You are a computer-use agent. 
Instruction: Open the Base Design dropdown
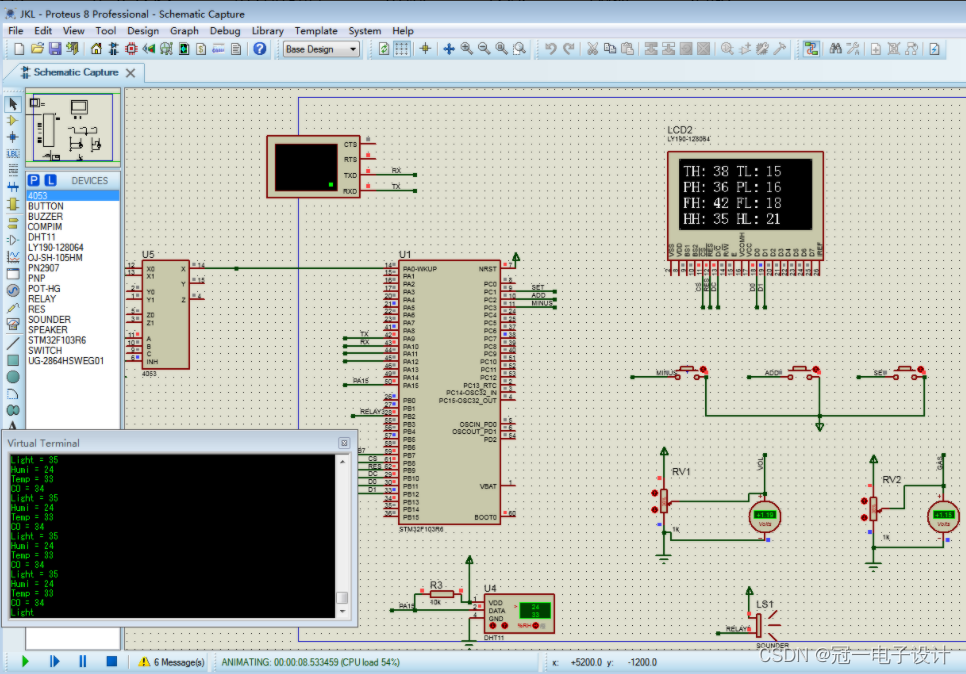(321, 49)
